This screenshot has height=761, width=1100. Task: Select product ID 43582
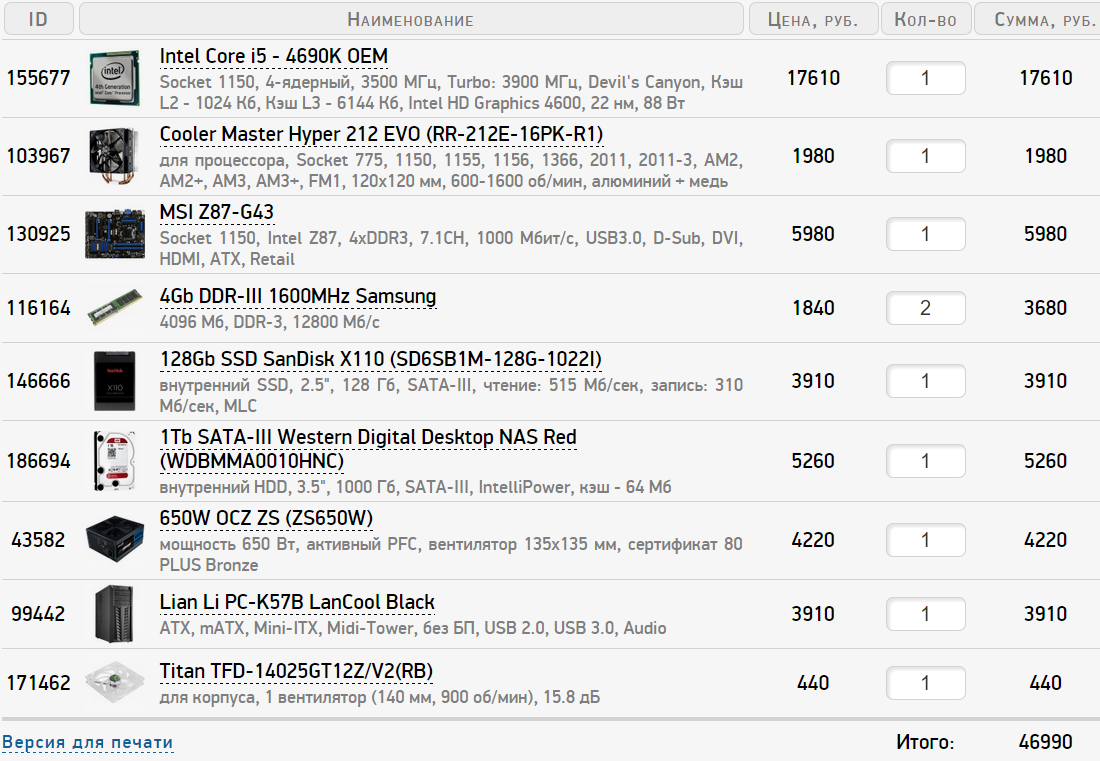[x=39, y=540]
